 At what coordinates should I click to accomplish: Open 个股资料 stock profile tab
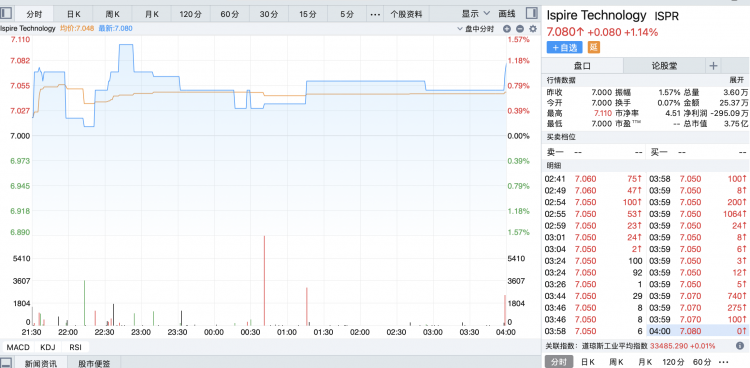(407, 14)
